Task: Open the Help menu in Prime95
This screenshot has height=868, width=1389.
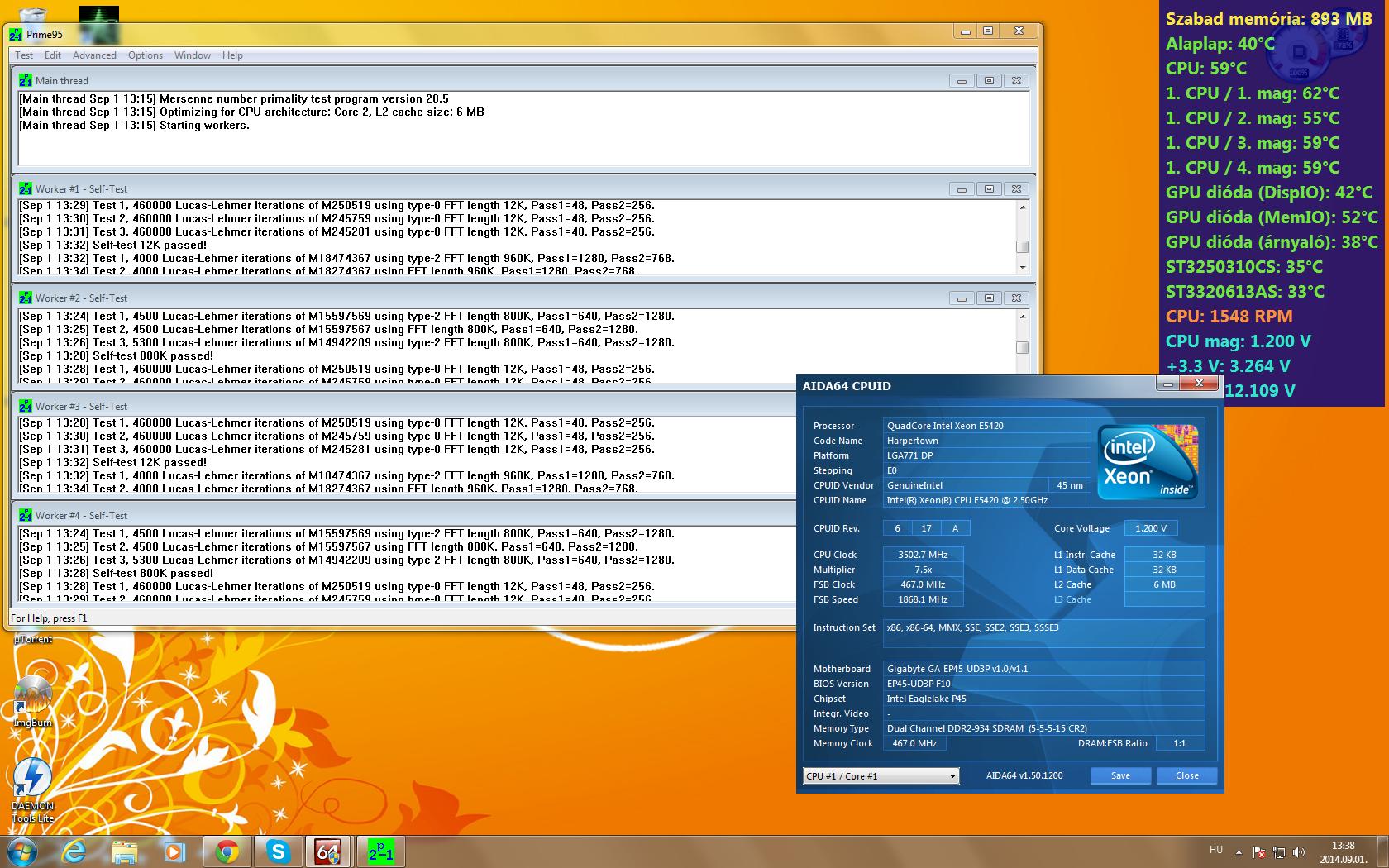Action: coord(232,55)
